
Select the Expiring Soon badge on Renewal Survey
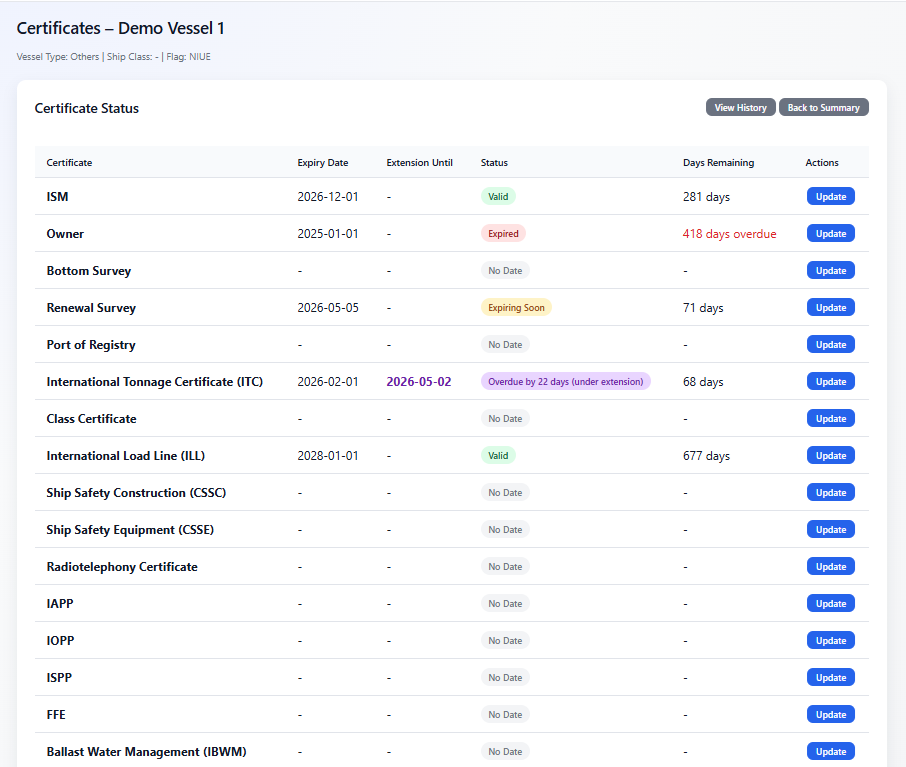pyautogui.click(x=514, y=307)
